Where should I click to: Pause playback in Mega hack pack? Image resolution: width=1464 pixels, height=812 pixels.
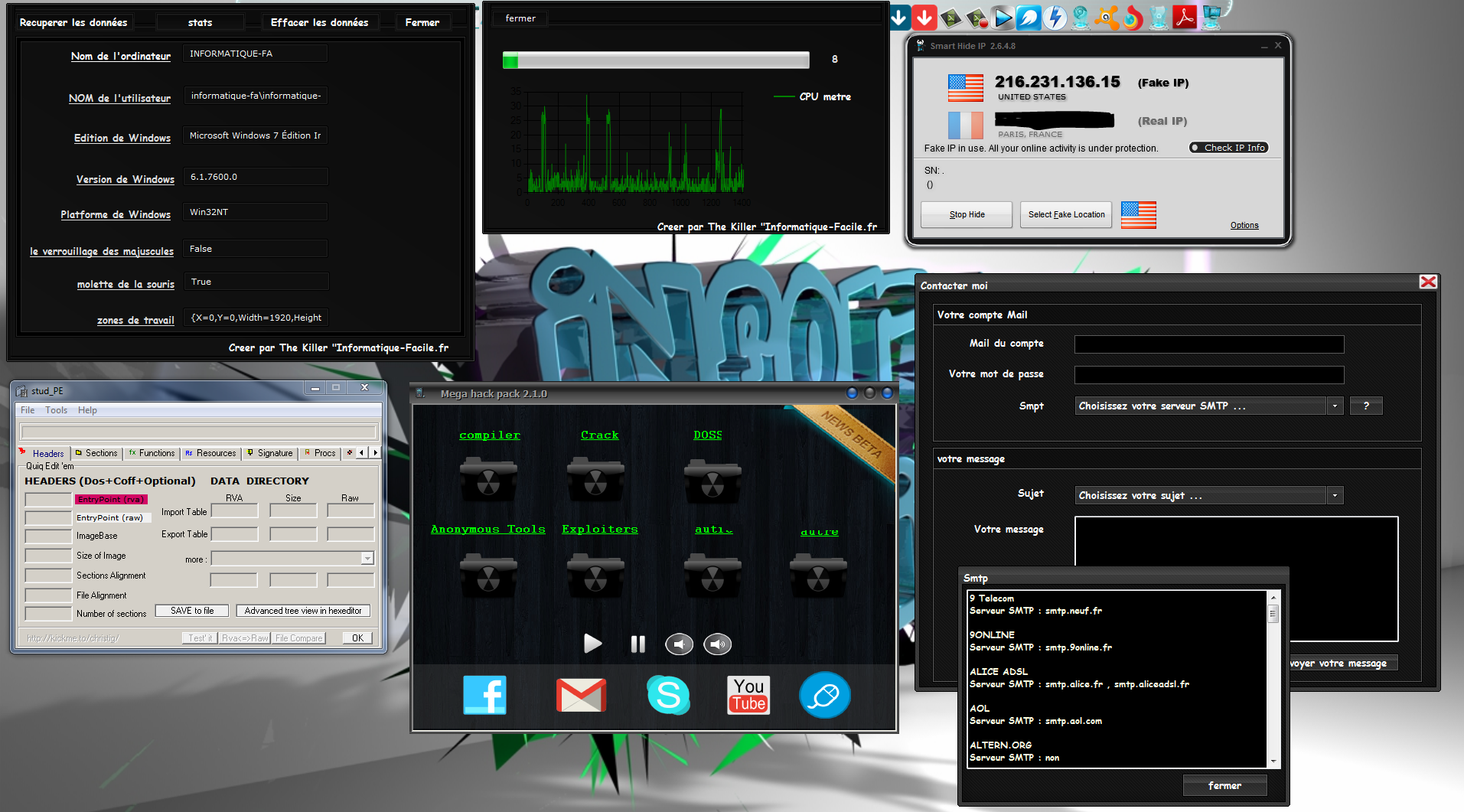pyautogui.click(x=637, y=644)
